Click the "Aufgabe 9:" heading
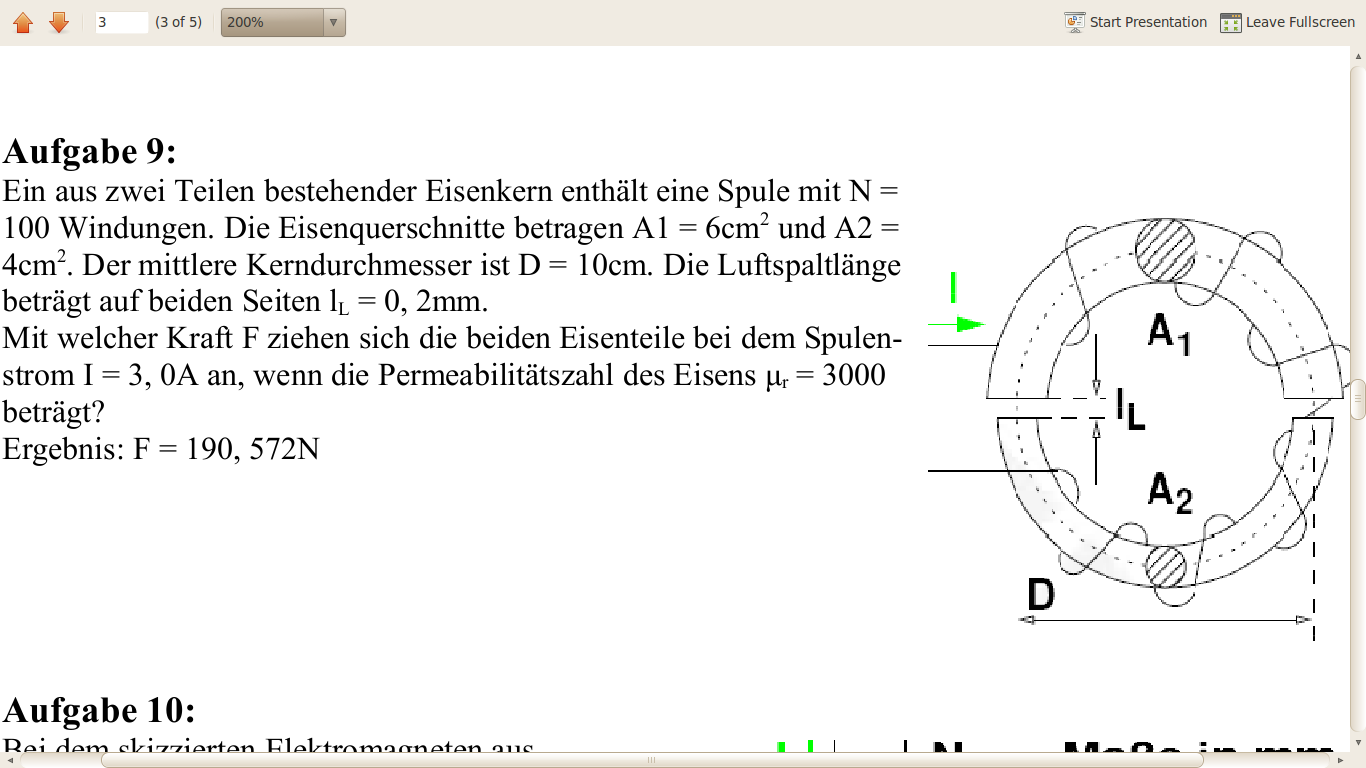Image resolution: width=1366 pixels, height=768 pixels. point(90,152)
